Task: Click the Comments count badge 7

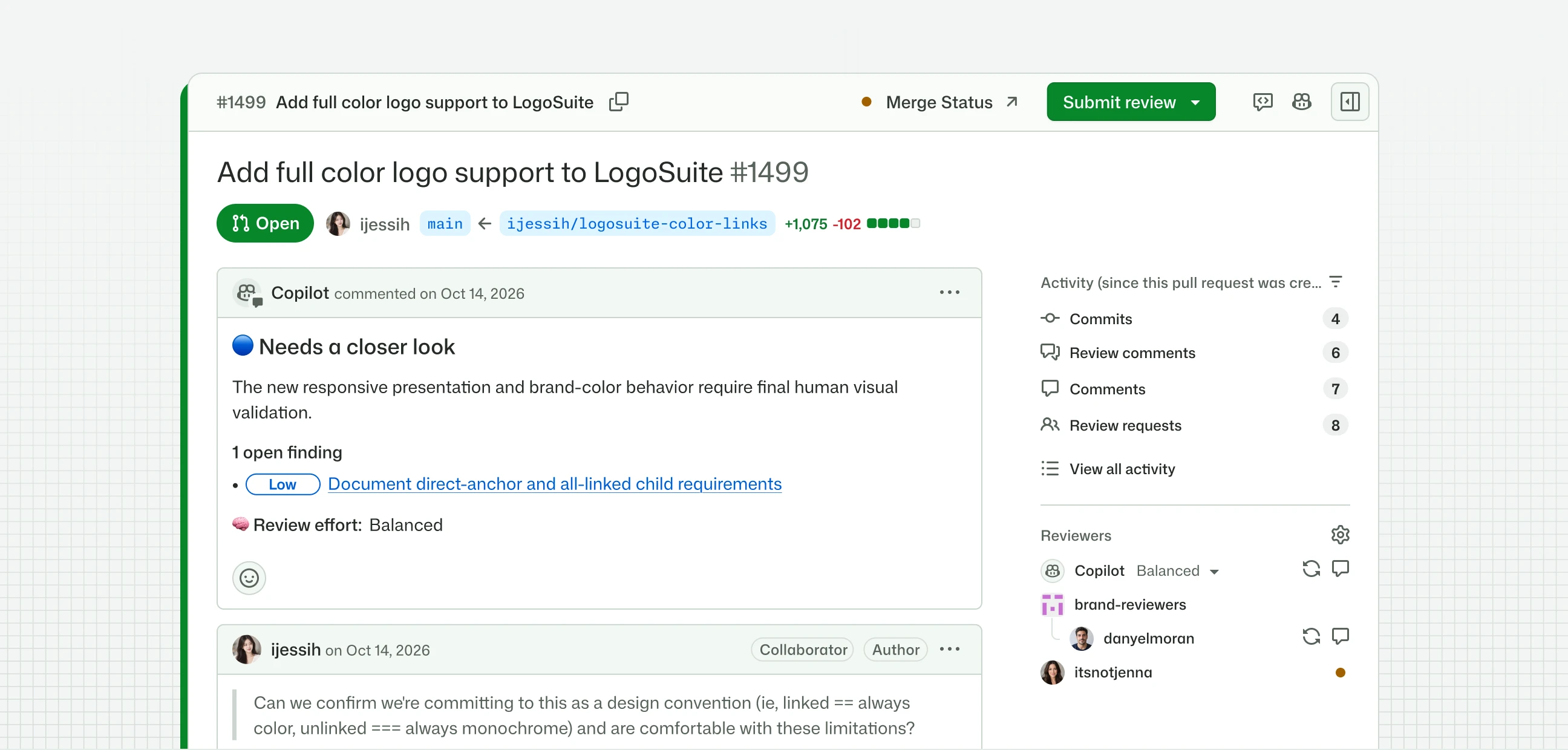Action: pyautogui.click(x=1336, y=389)
